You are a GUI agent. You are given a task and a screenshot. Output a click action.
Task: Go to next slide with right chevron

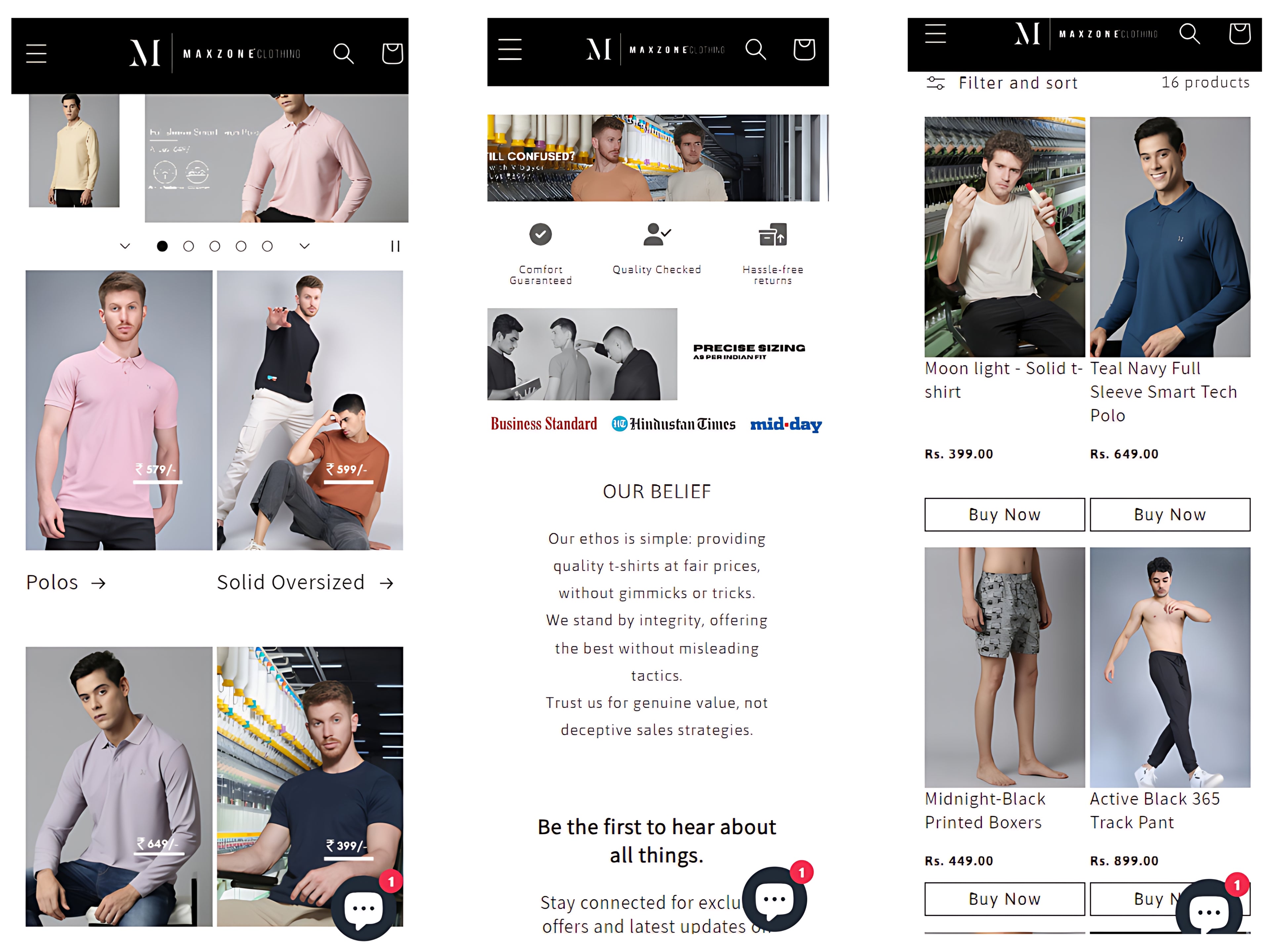305,246
